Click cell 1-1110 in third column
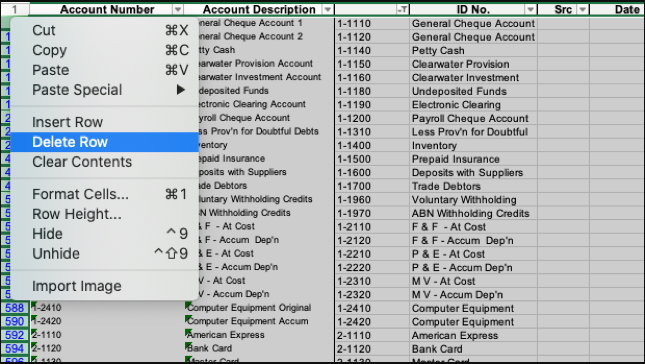This screenshot has height=364, width=645. (372, 23)
